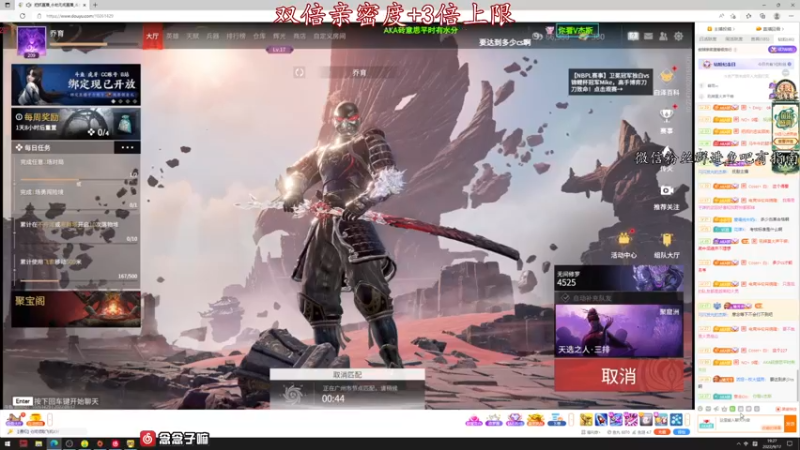Open the 排行榜 leaderboard tab
This screenshot has width=800, height=450.
pyautogui.click(x=236, y=36)
